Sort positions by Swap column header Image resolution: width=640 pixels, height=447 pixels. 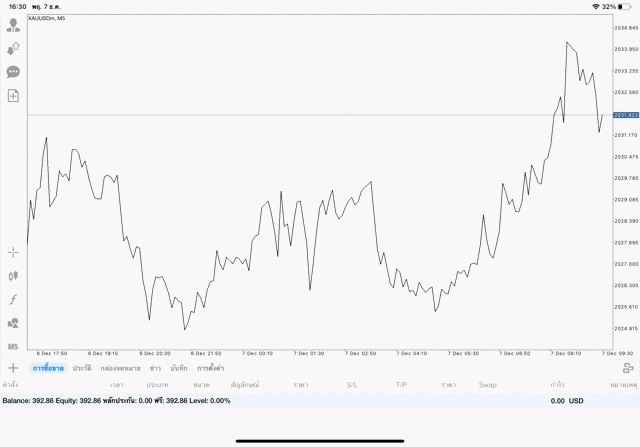(487, 384)
